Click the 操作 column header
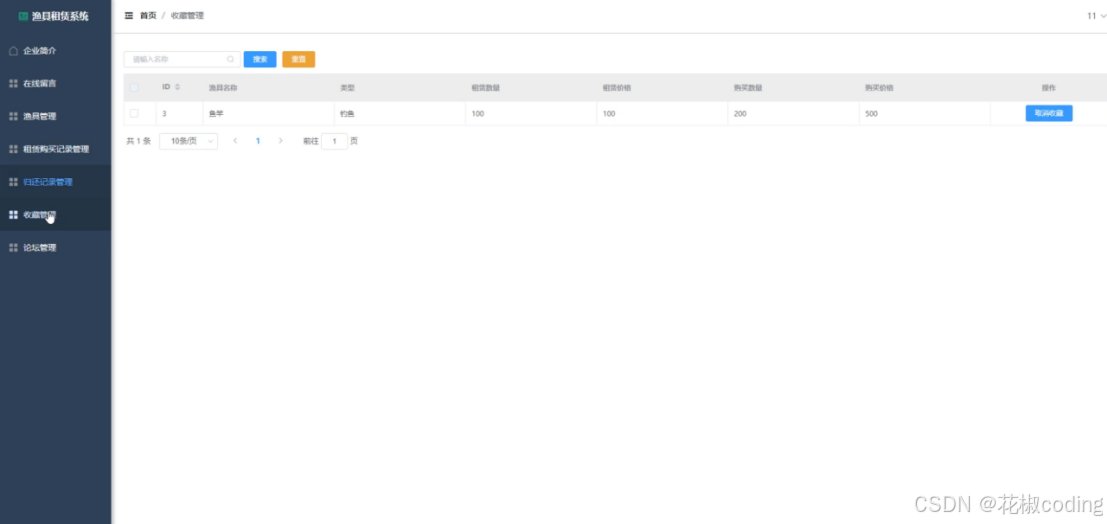Screen dimensions: 1107x524 click(x=1048, y=88)
